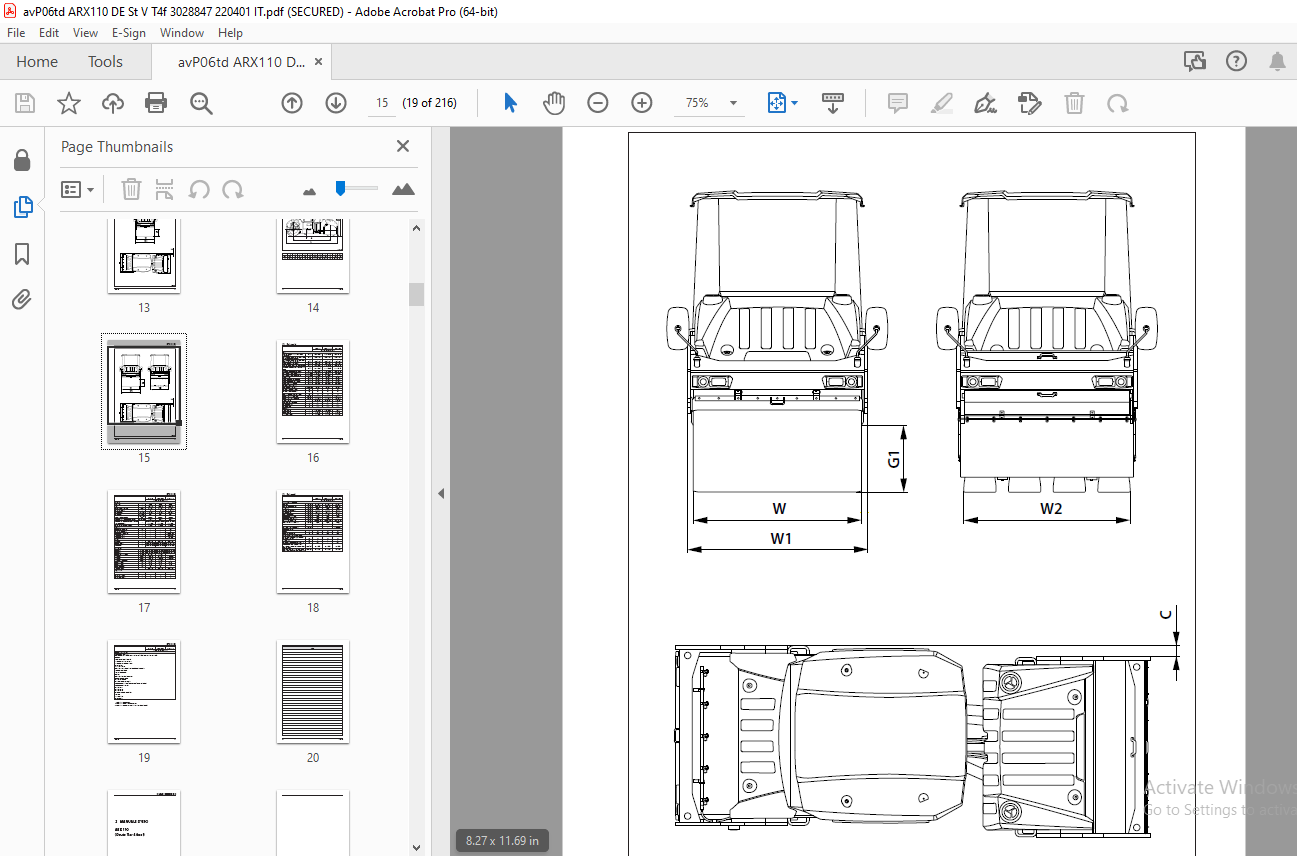Open the Bookmarks panel icon

point(22,254)
